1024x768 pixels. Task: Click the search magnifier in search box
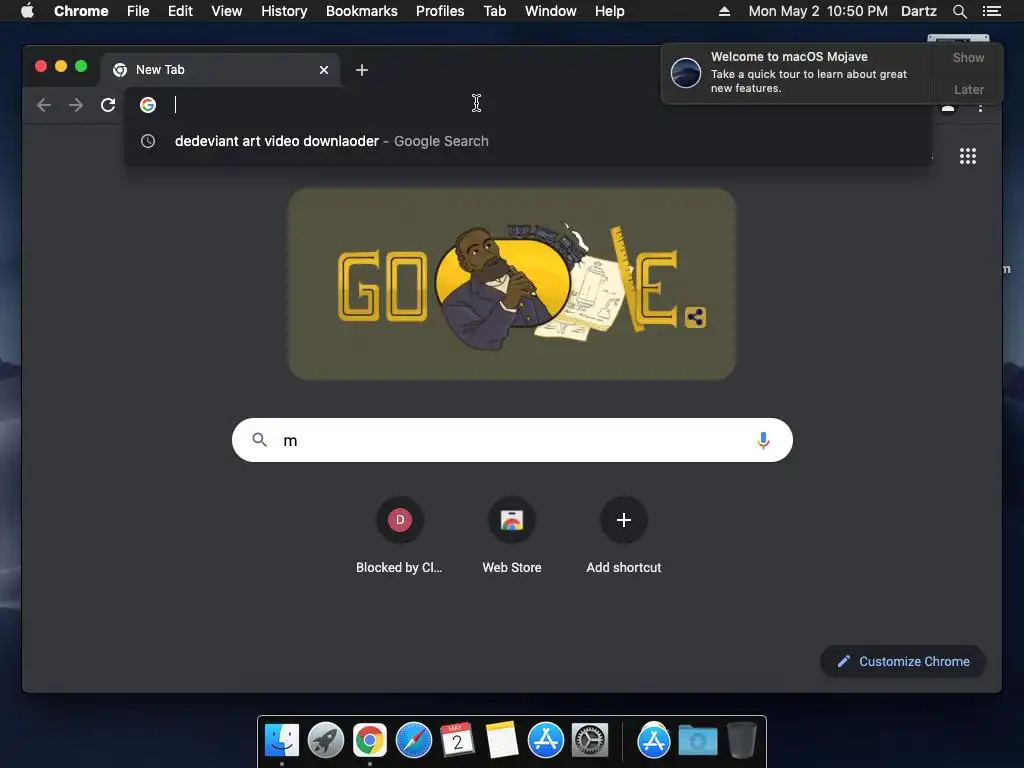(259, 440)
